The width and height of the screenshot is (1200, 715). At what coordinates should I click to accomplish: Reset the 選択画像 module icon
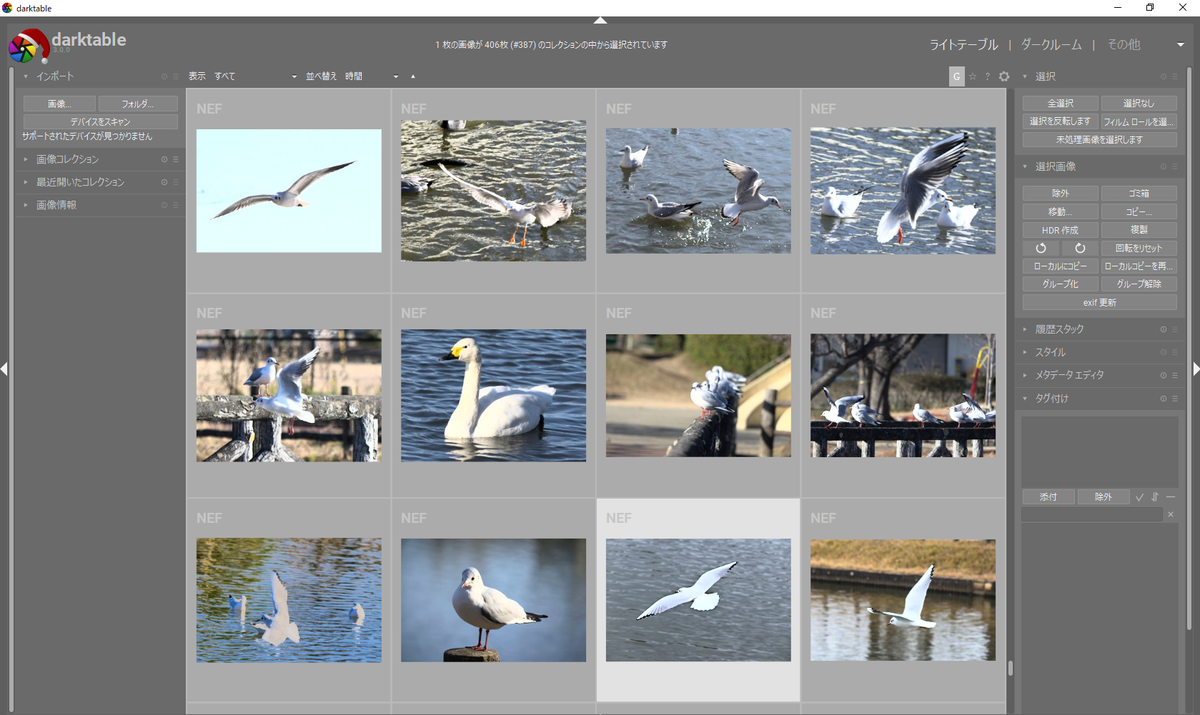tap(1163, 166)
